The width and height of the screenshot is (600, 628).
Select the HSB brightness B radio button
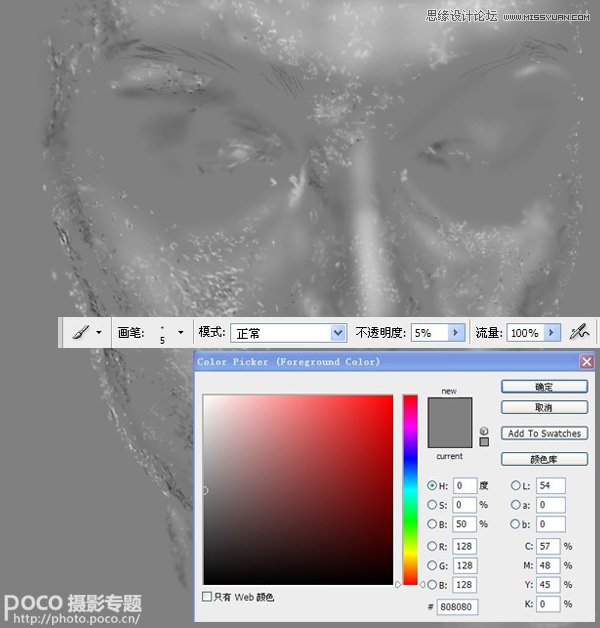click(x=432, y=524)
